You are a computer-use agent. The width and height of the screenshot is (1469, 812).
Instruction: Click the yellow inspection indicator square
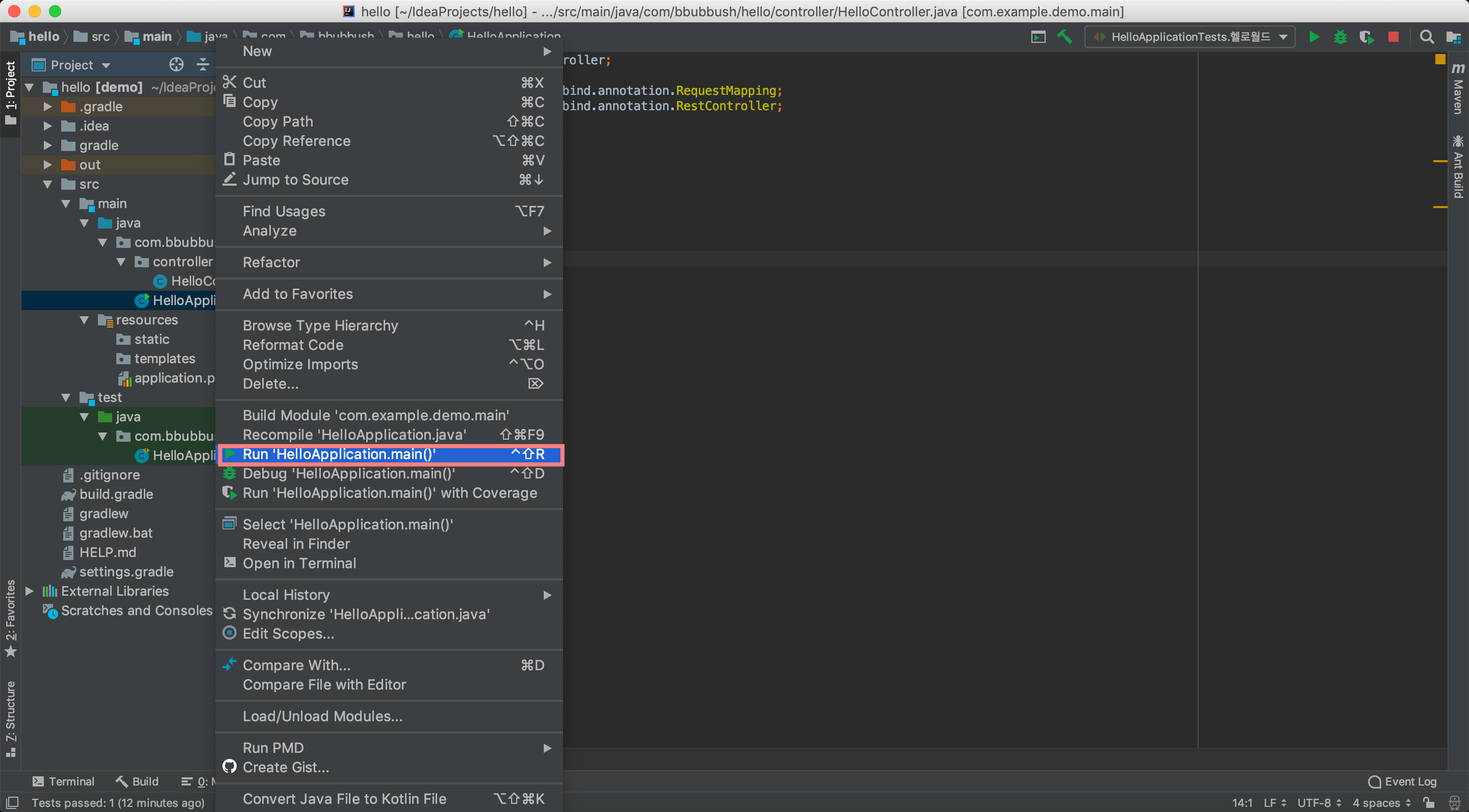tap(1440, 59)
